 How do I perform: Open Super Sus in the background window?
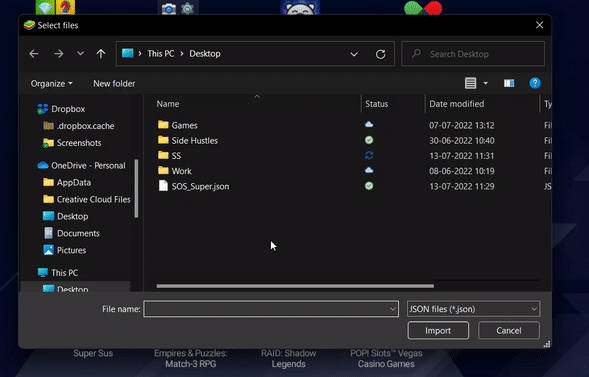[93, 353]
